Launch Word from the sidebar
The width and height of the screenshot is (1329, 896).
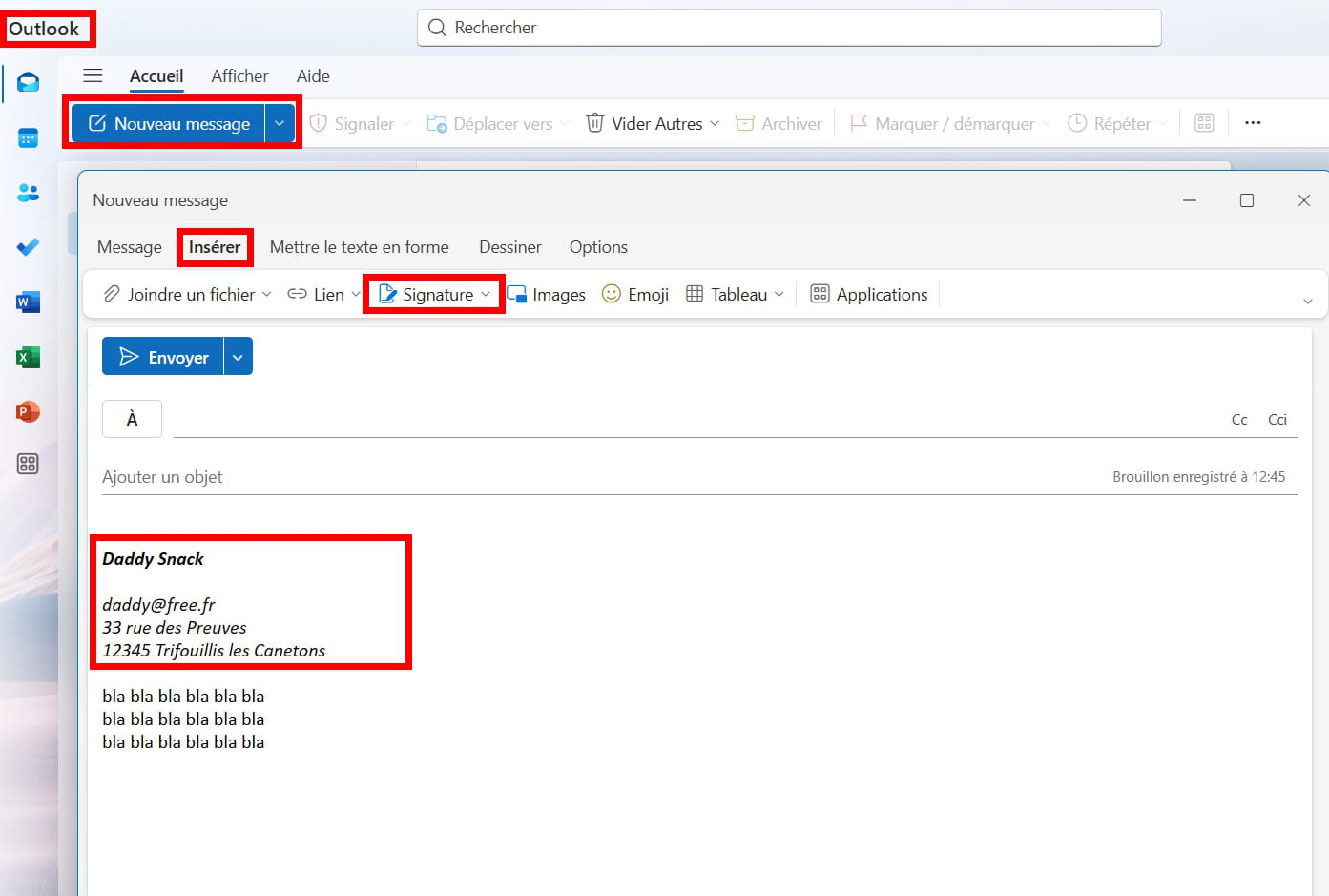[28, 302]
